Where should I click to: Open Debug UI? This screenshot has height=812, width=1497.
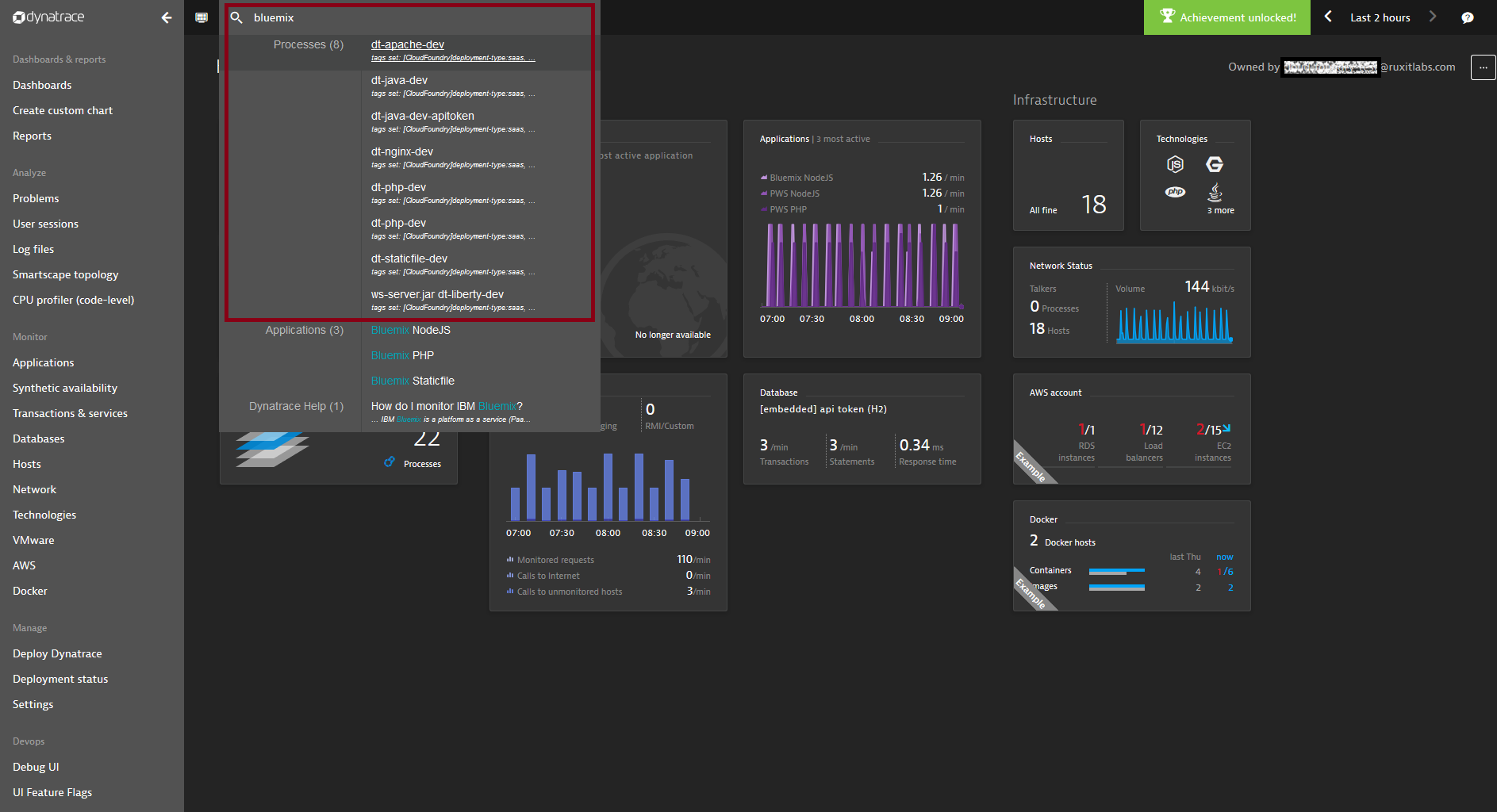click(x=36, y=767)
